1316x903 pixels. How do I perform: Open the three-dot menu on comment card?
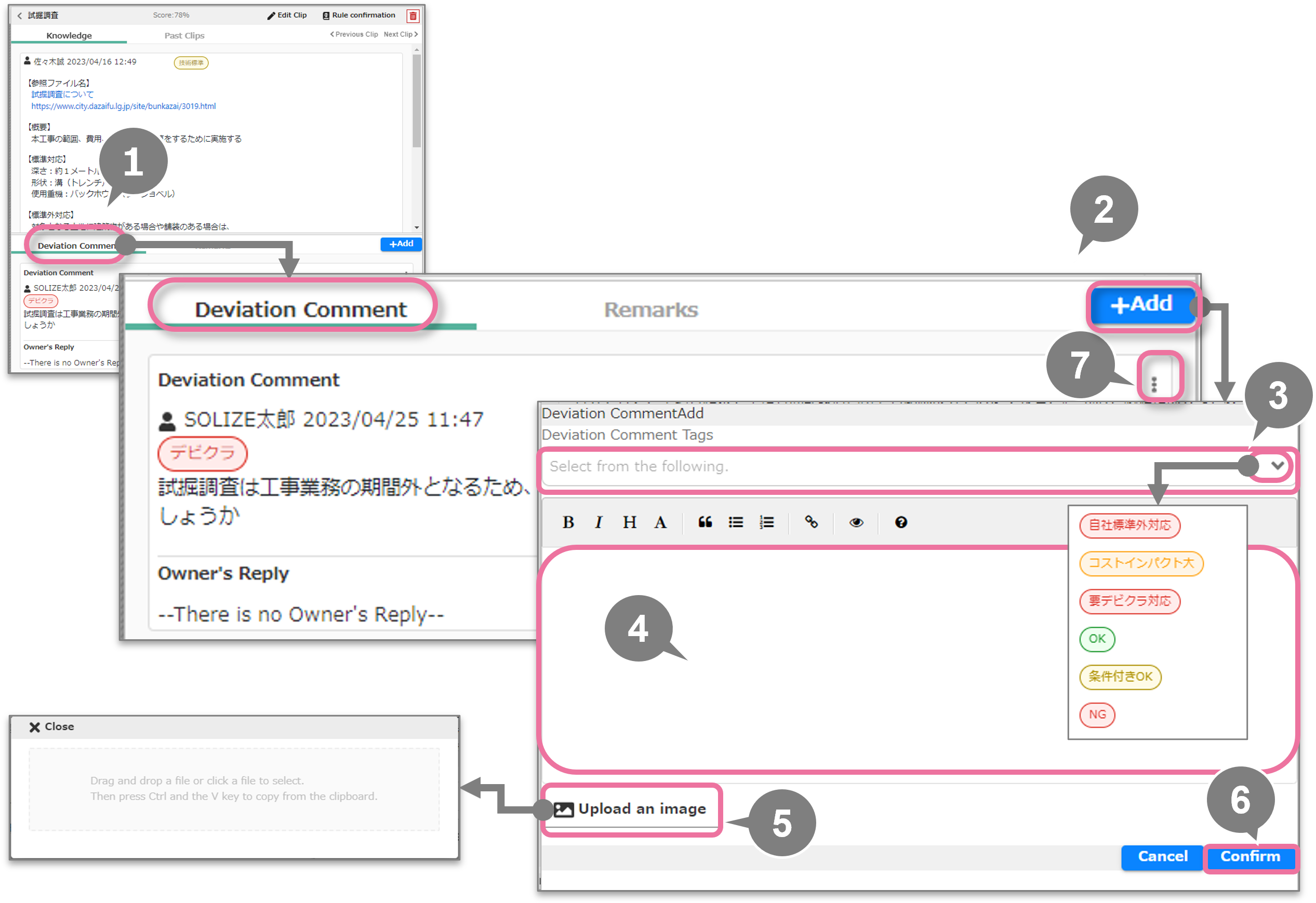point(1154,385)
